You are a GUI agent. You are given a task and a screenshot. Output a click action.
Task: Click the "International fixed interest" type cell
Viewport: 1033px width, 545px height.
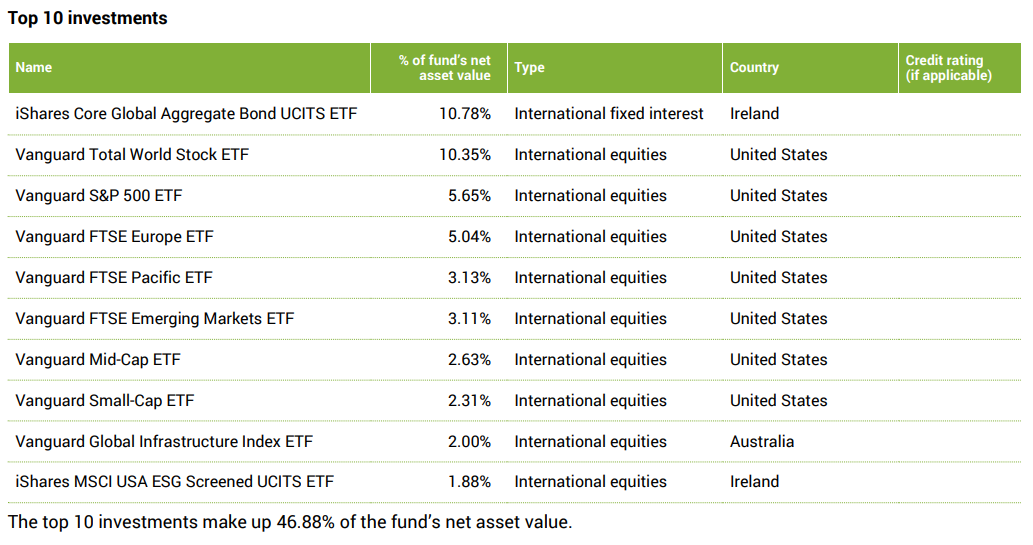[609, 113]
